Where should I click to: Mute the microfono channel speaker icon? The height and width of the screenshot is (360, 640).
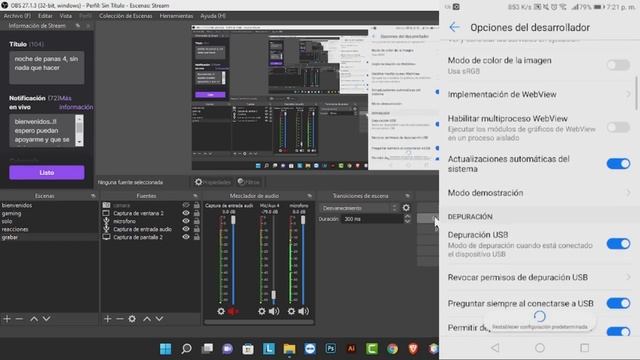[303, 311]
